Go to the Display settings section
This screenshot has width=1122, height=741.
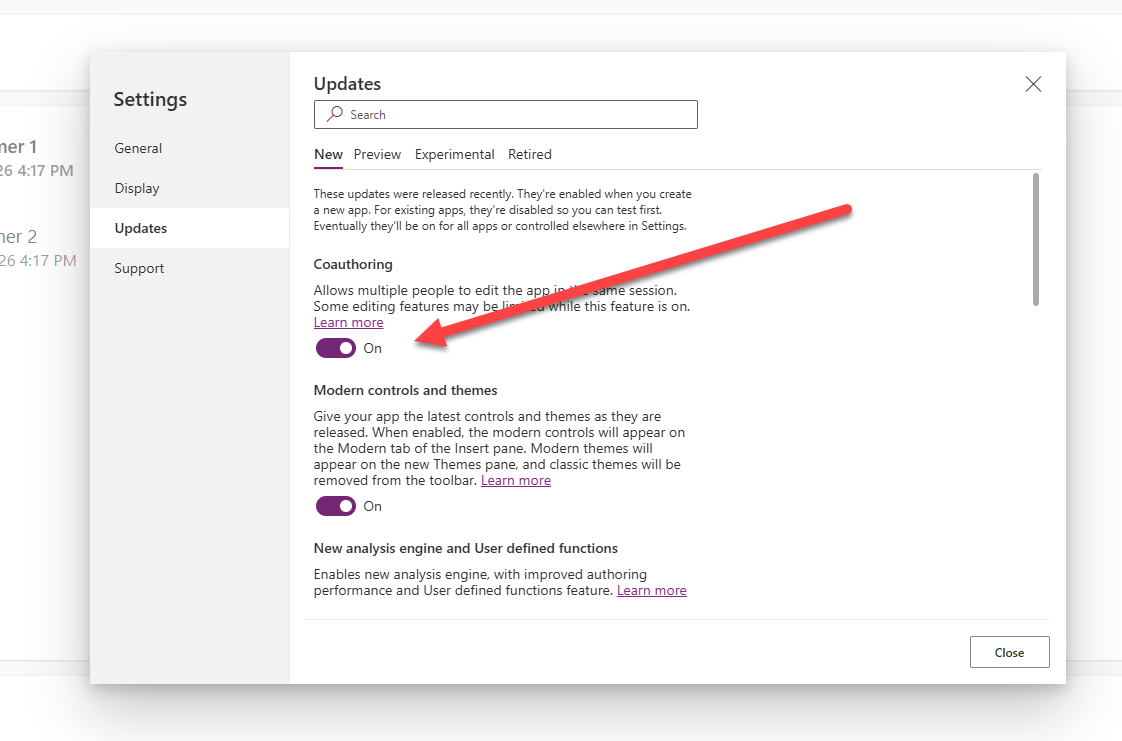pos(137,188)
